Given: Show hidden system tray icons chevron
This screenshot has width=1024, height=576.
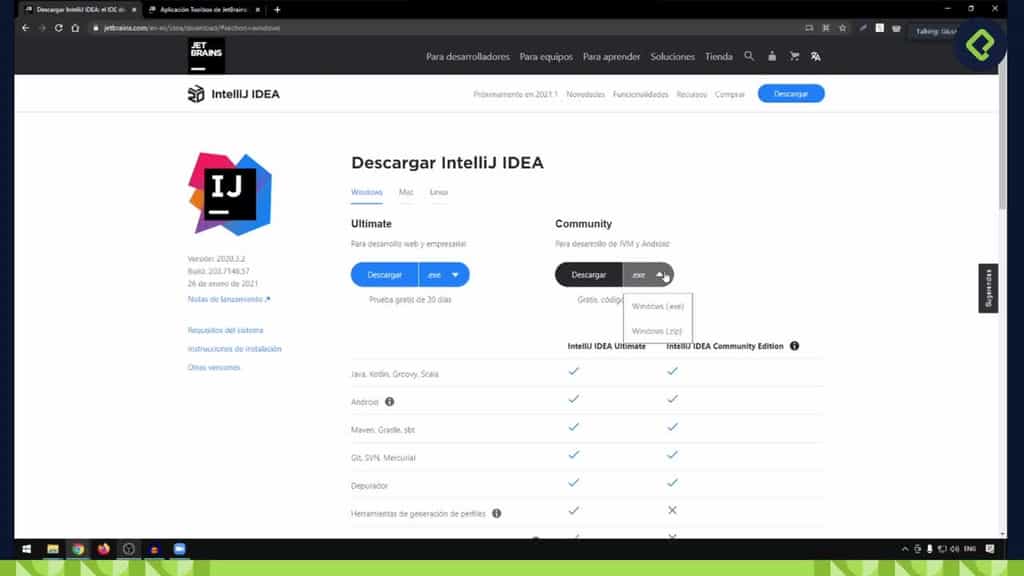Looking at the screenshot, I should click(x=904, y=549).
